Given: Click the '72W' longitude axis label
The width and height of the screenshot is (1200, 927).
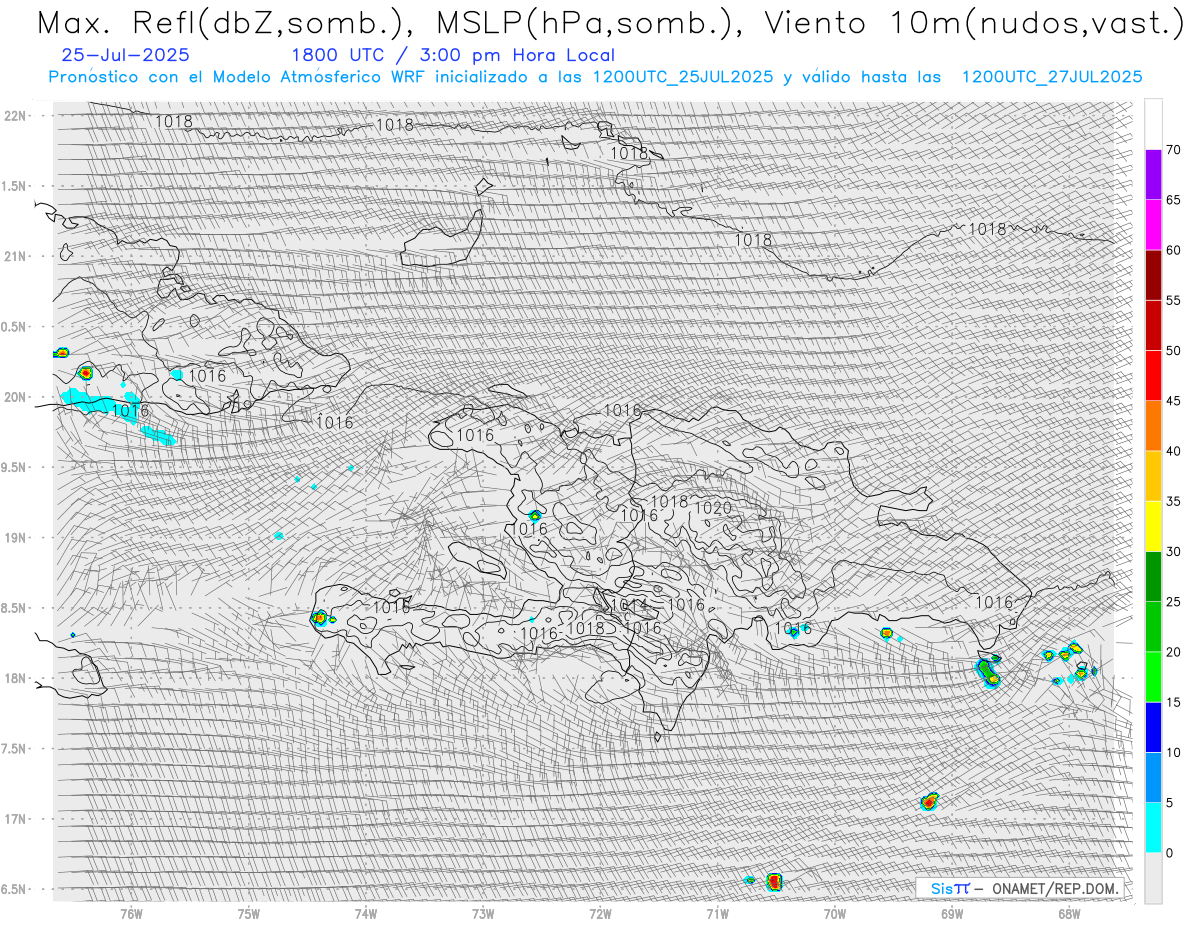Looking at the screenshot, I should pyautogui.click(x=600, y=914).
